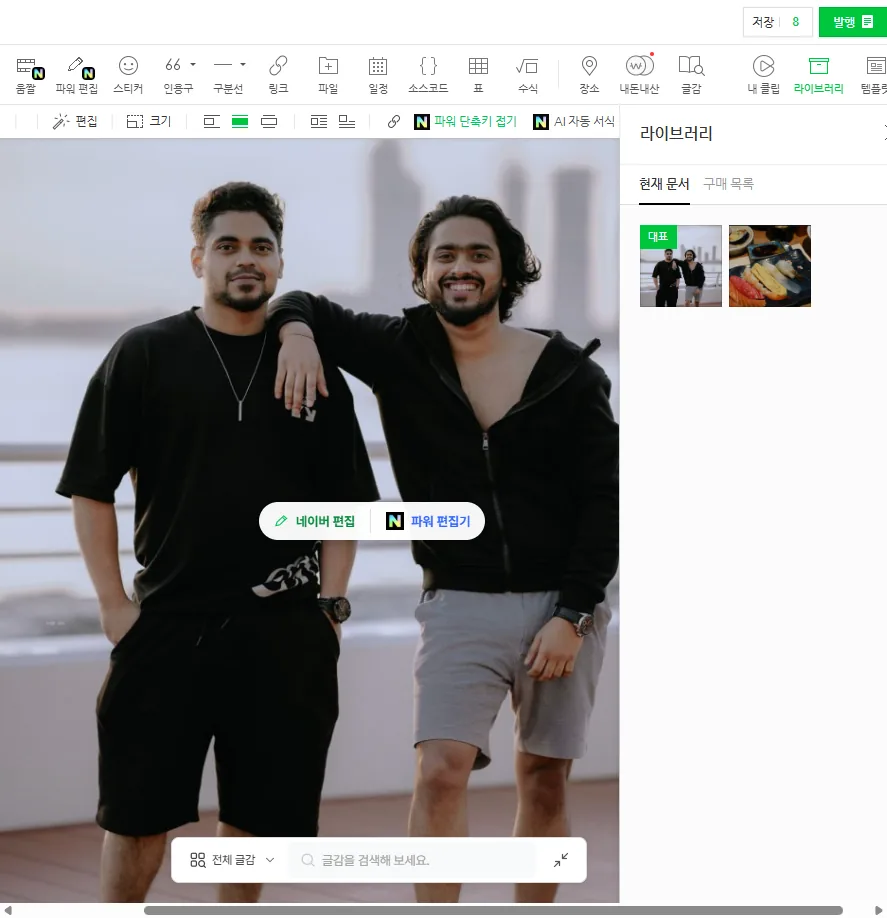Attach a file with the 파일 icon

[x=328, y=75]
